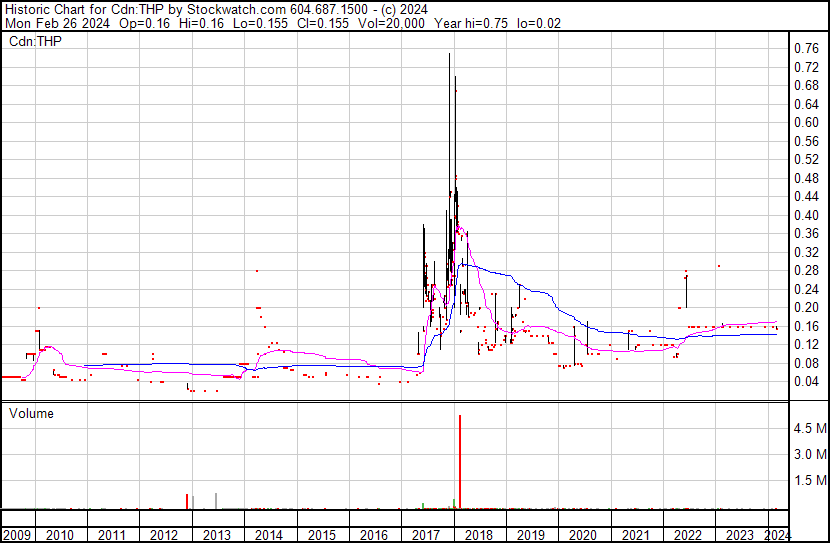Click the 0.08 price axis label
Image resolution: width=830 pixels, height=543 pixels.
click(806, 364)
